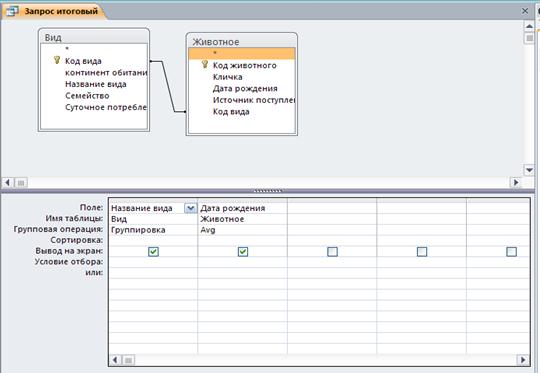Click left arrow of design grid horizontal scrollbar
The width and height of the screenshot is (540, 373).
click(x=115, y=360)
